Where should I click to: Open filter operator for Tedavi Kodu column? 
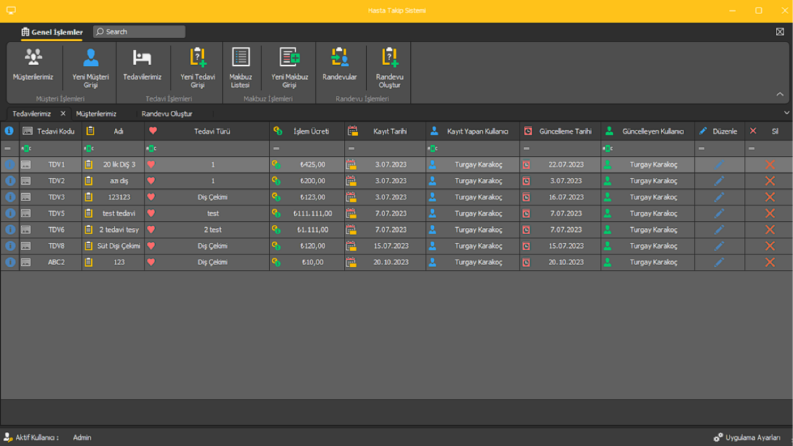[x=26, y=148]
